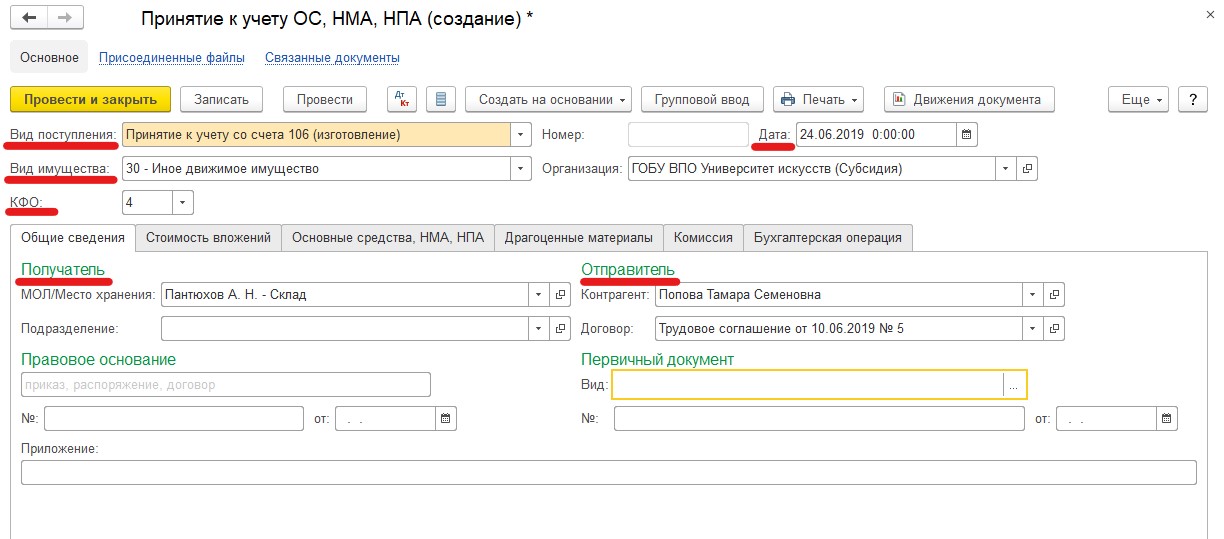Open the Подразделение record card
Screen dimensions: 1224x539
tap(560, 328)
